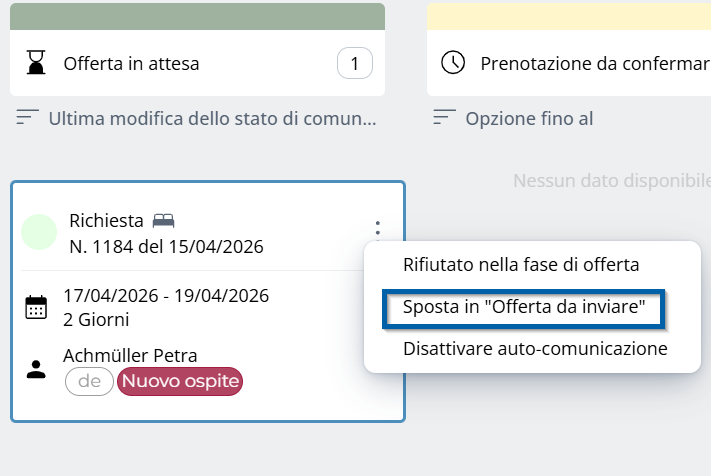Click the Nuovo ospite tag
The image size is (711, 476).
point(180,381)
